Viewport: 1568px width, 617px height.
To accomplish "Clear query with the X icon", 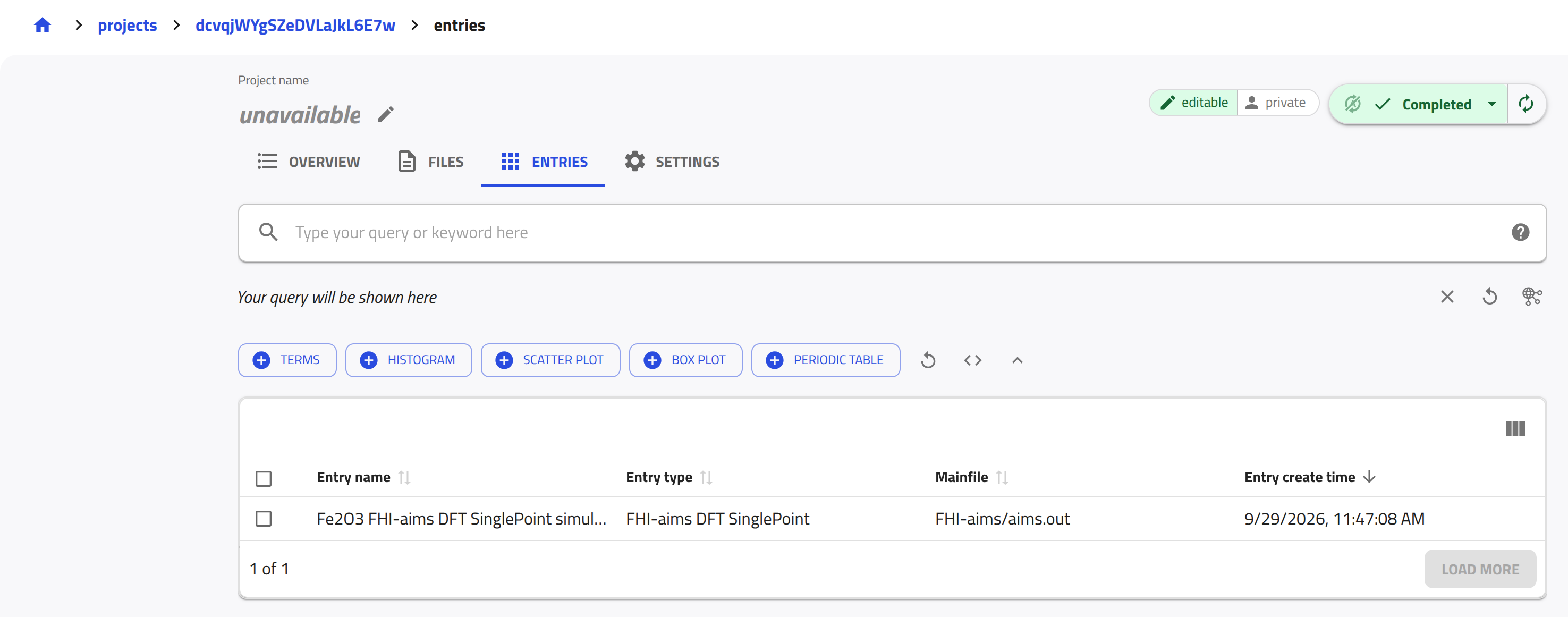I will pyautogui.click(x=1447, y=297).
